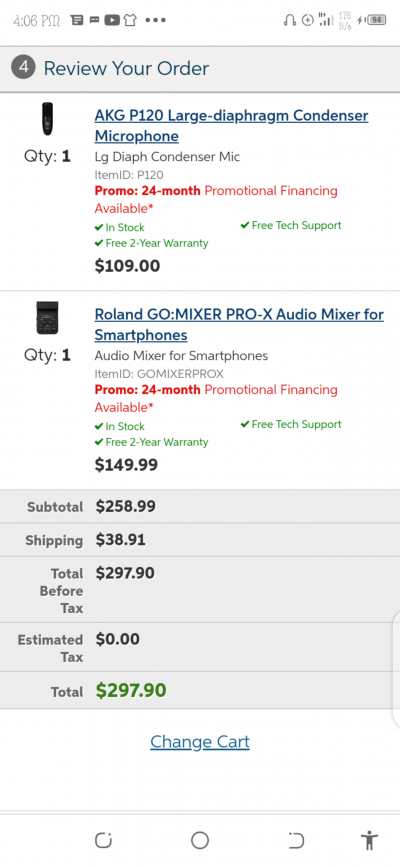400x867 pixels.
Task: Tap the battery indicator icon
Action: 376,20
